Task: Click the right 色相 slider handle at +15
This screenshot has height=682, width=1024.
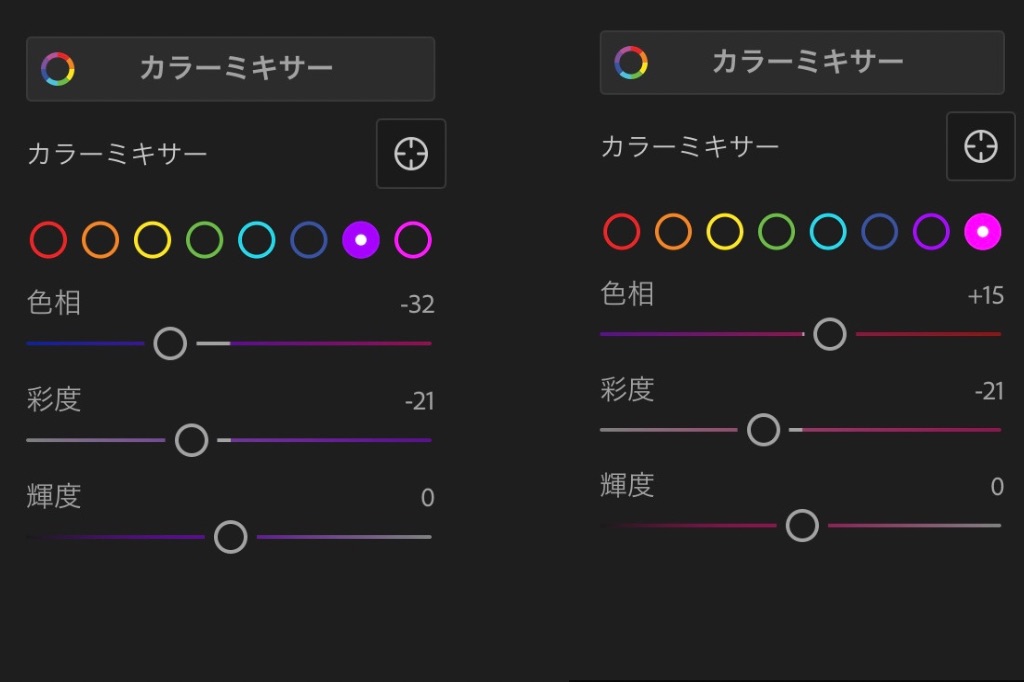Action: pyautogui.click(x=830, y=334)
